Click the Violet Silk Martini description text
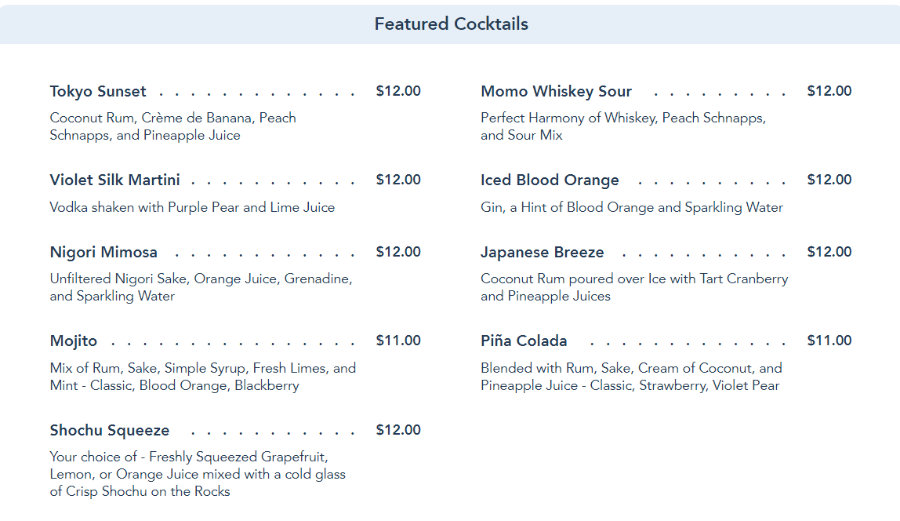 coord(192,208)
